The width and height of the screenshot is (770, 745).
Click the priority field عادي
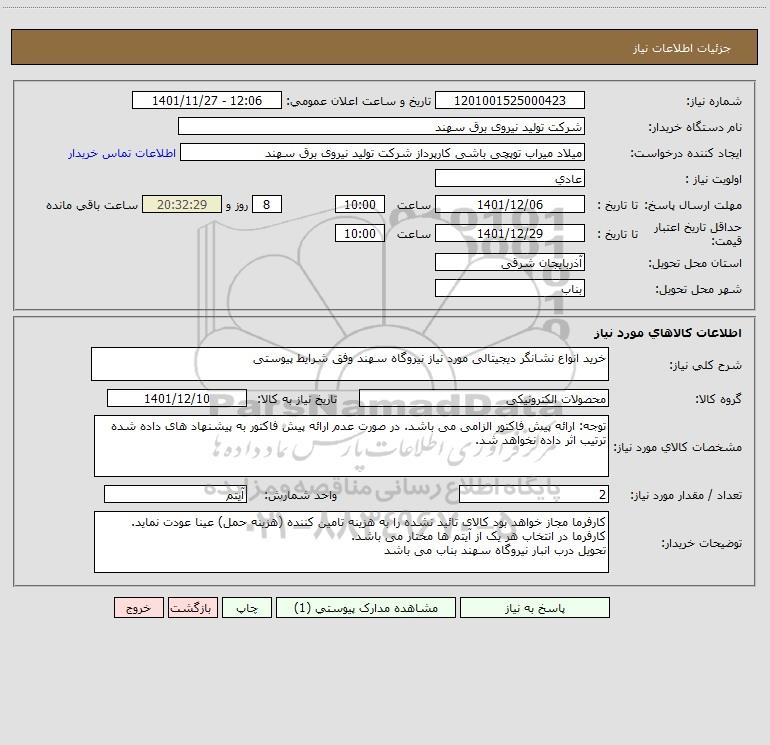[510, 178]
